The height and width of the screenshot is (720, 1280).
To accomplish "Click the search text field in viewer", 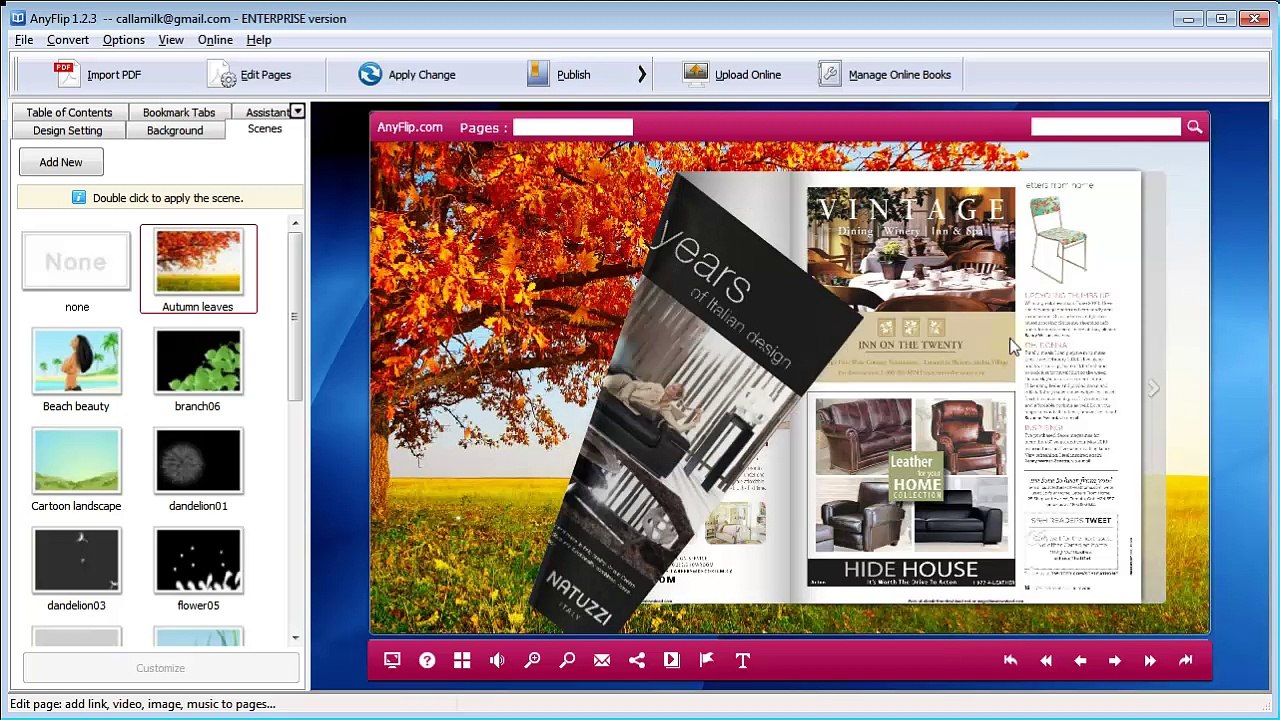I will pyautogui.click(x=1106, y=127).
